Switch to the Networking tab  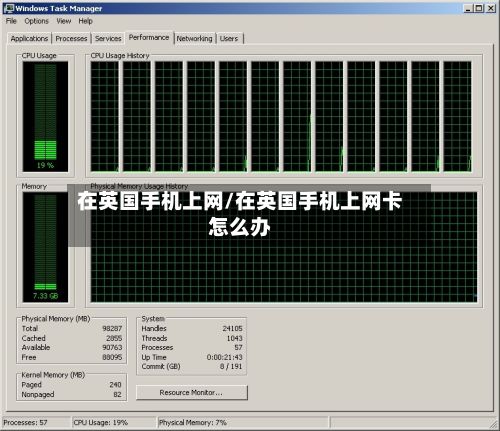(x=194, y=39)
